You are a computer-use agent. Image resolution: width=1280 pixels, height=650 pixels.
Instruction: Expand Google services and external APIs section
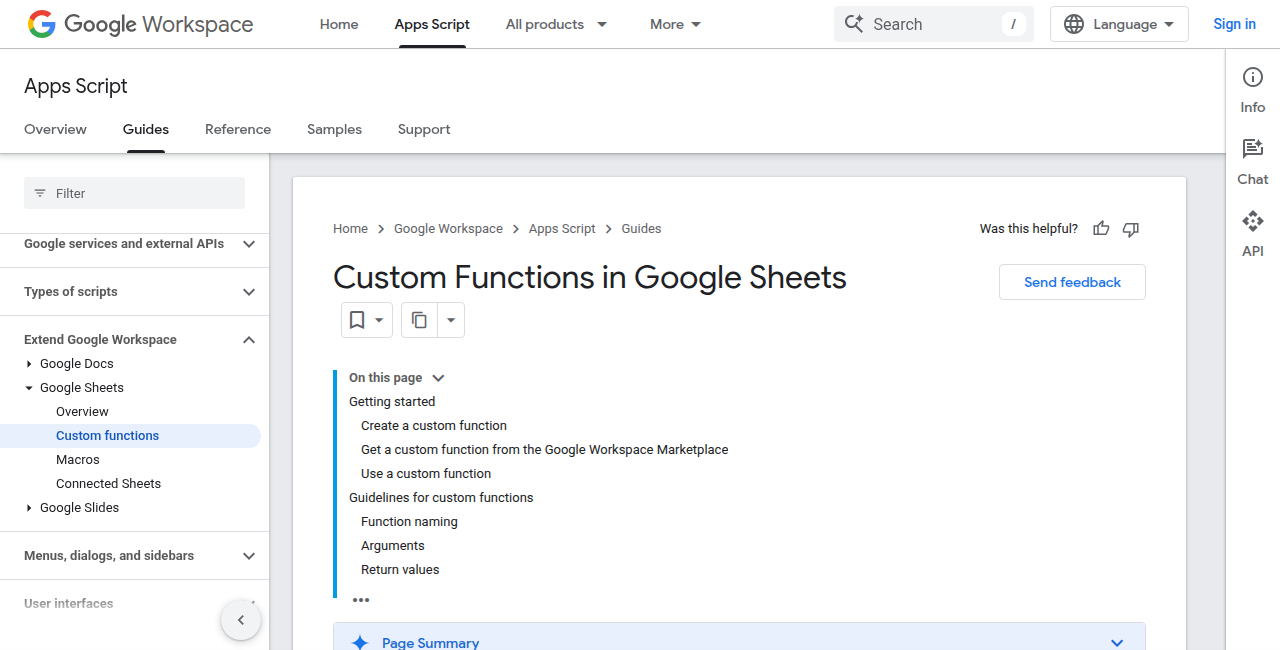pos(249,243)
